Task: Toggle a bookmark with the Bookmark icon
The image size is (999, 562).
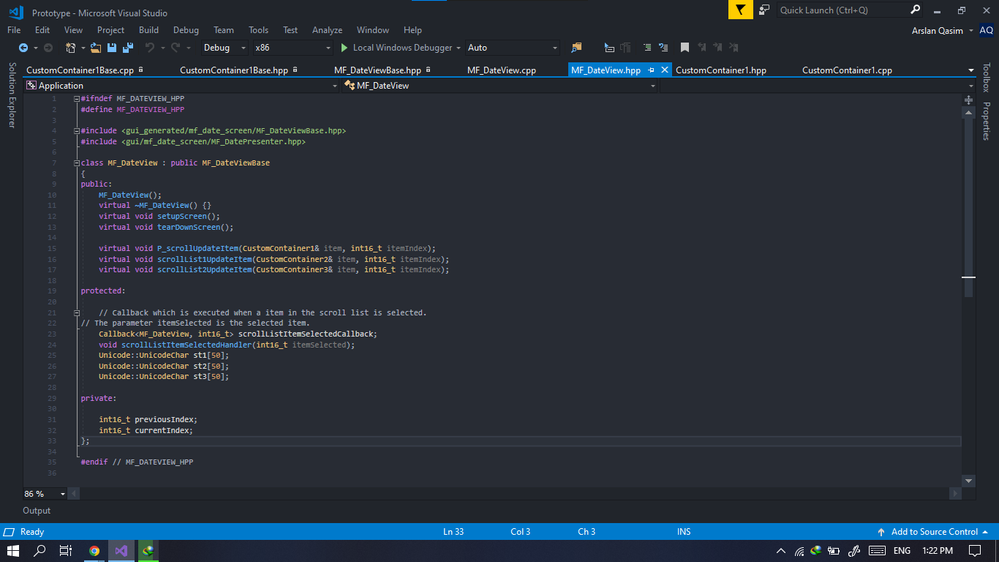Action: click(684, 48)
